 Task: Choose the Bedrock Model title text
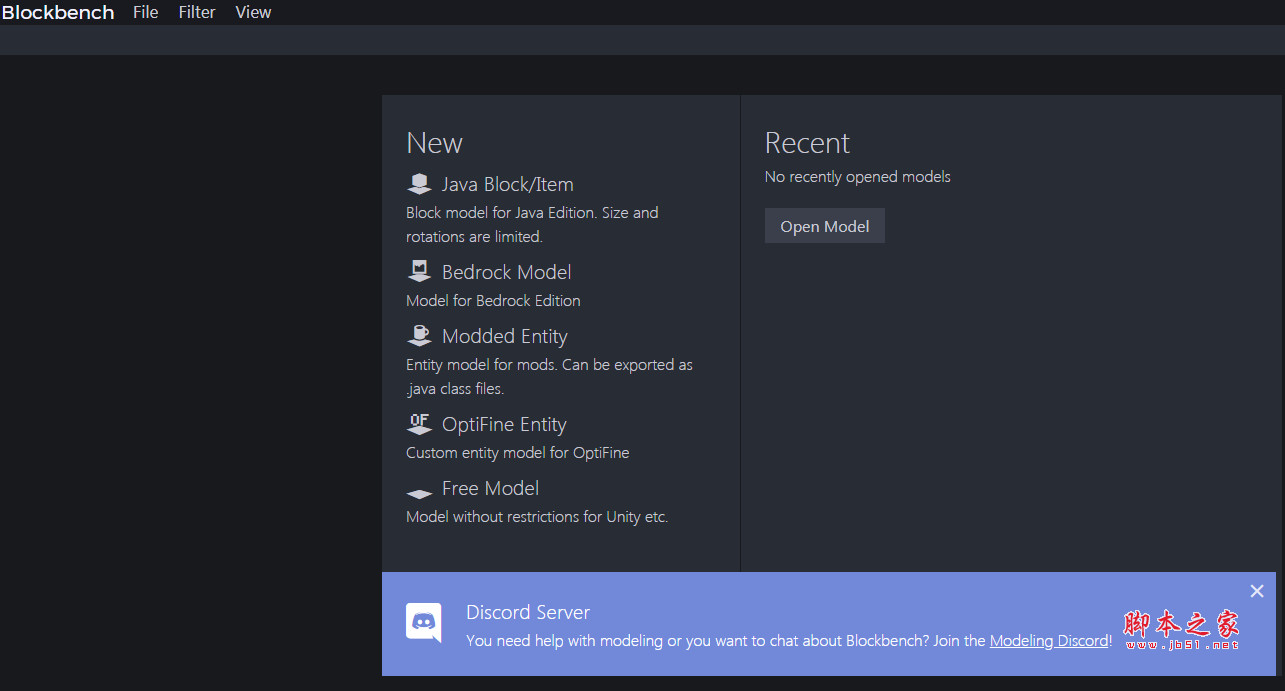pos(506,272)
